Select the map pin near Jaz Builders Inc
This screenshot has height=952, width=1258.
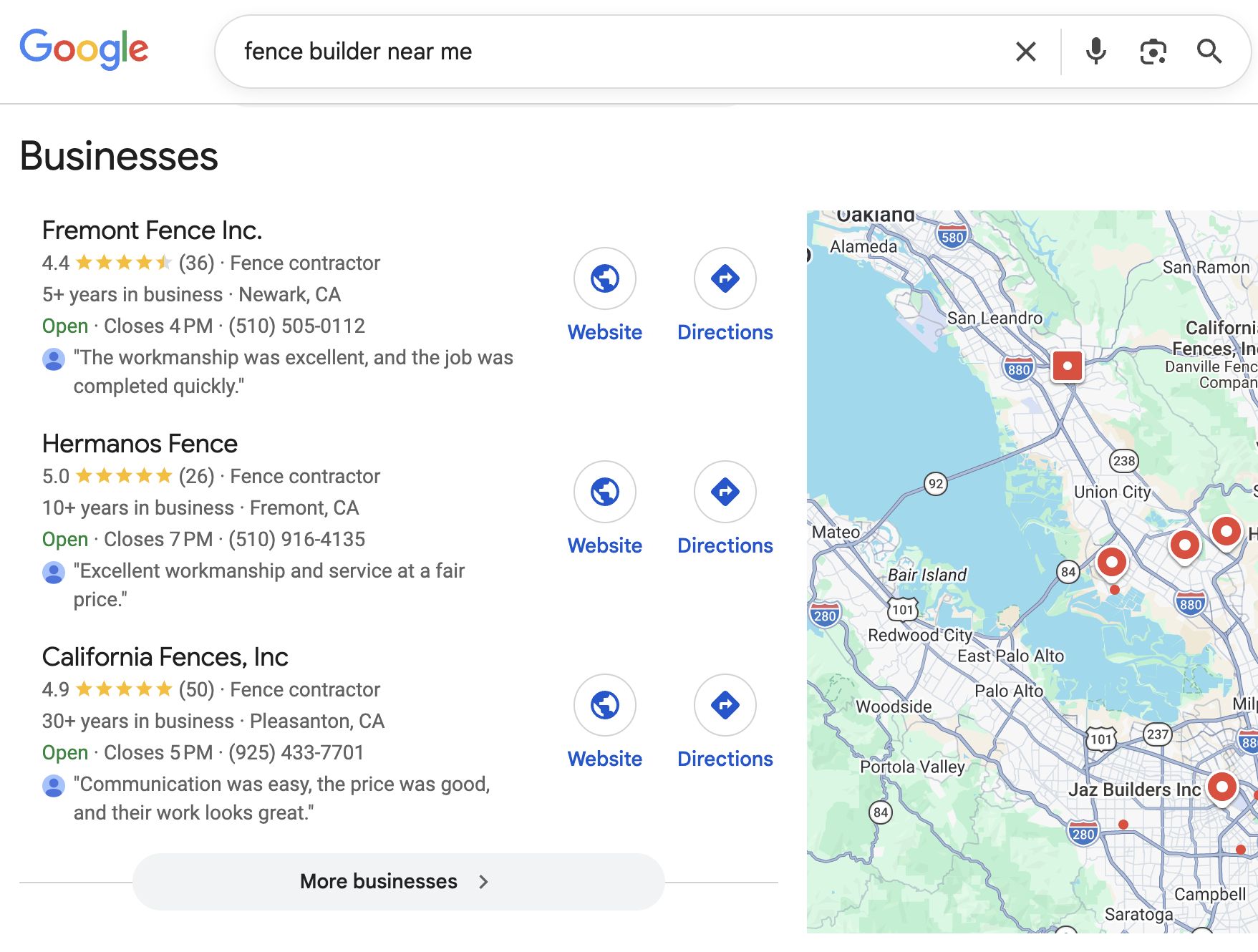1221,787
